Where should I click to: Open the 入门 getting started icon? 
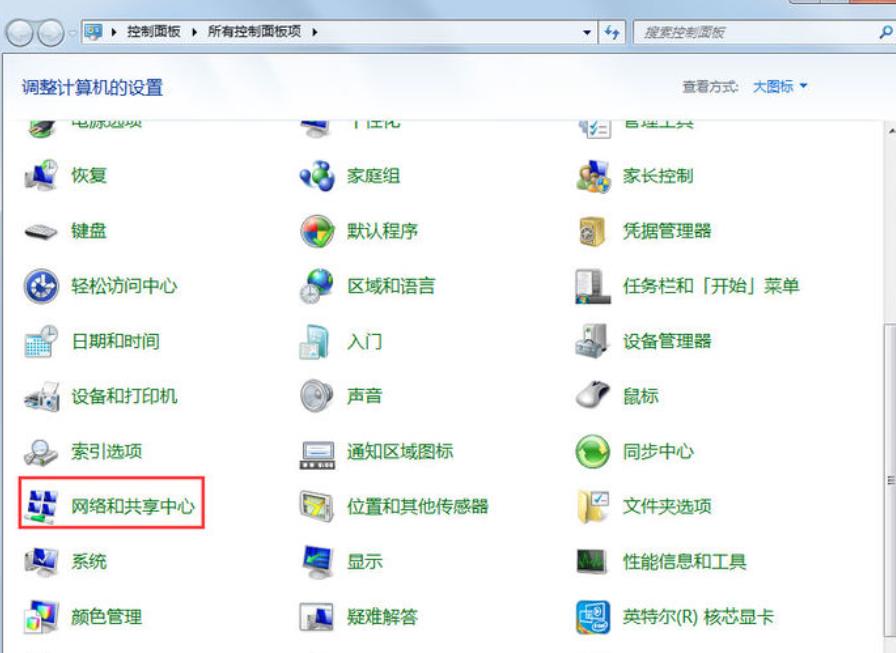pos(315,341)
